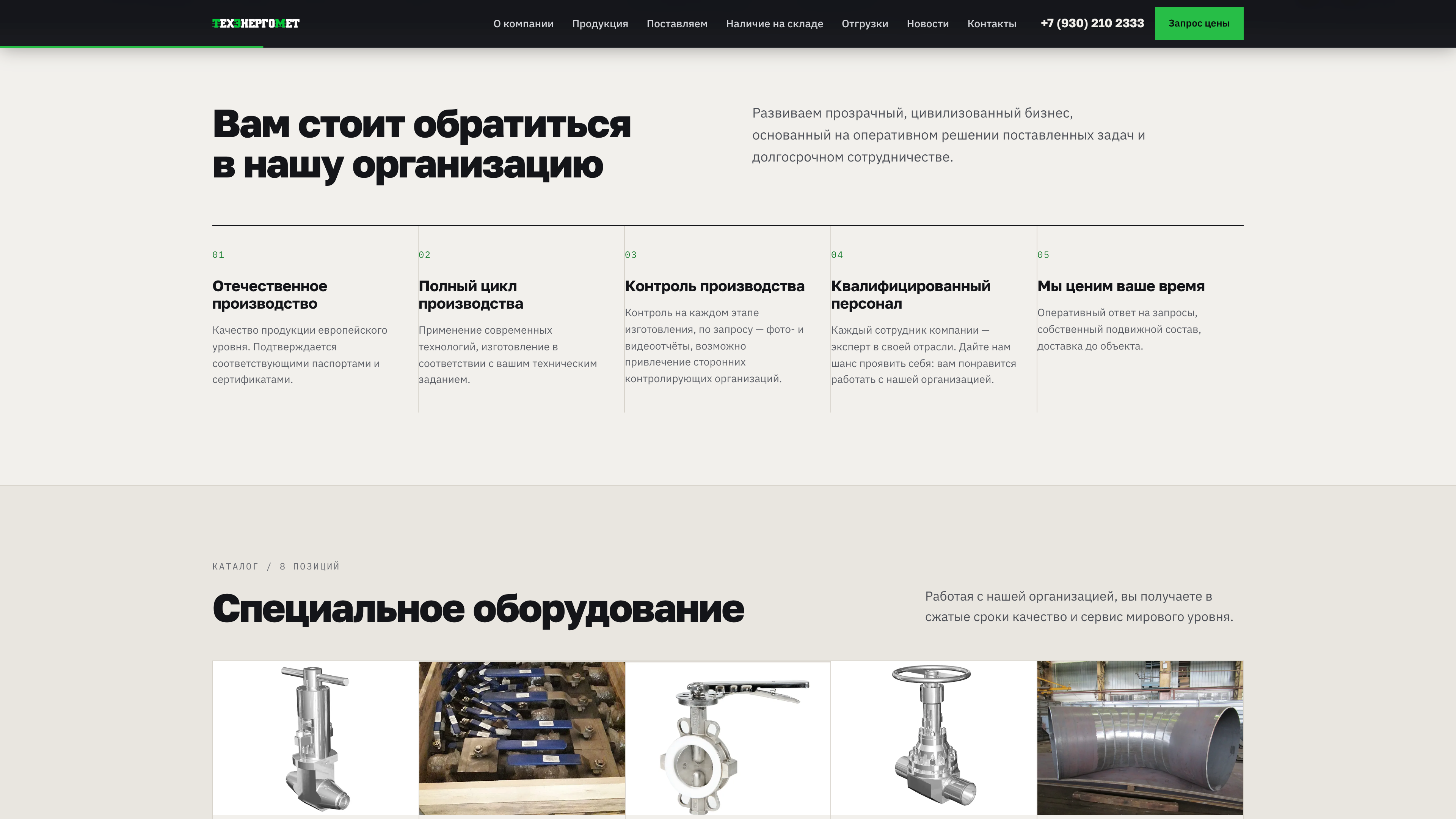Click the Каталог / 8 позиций label
Image resolution: width=1456 pixels, height=819 pixels.
[276, 566]
